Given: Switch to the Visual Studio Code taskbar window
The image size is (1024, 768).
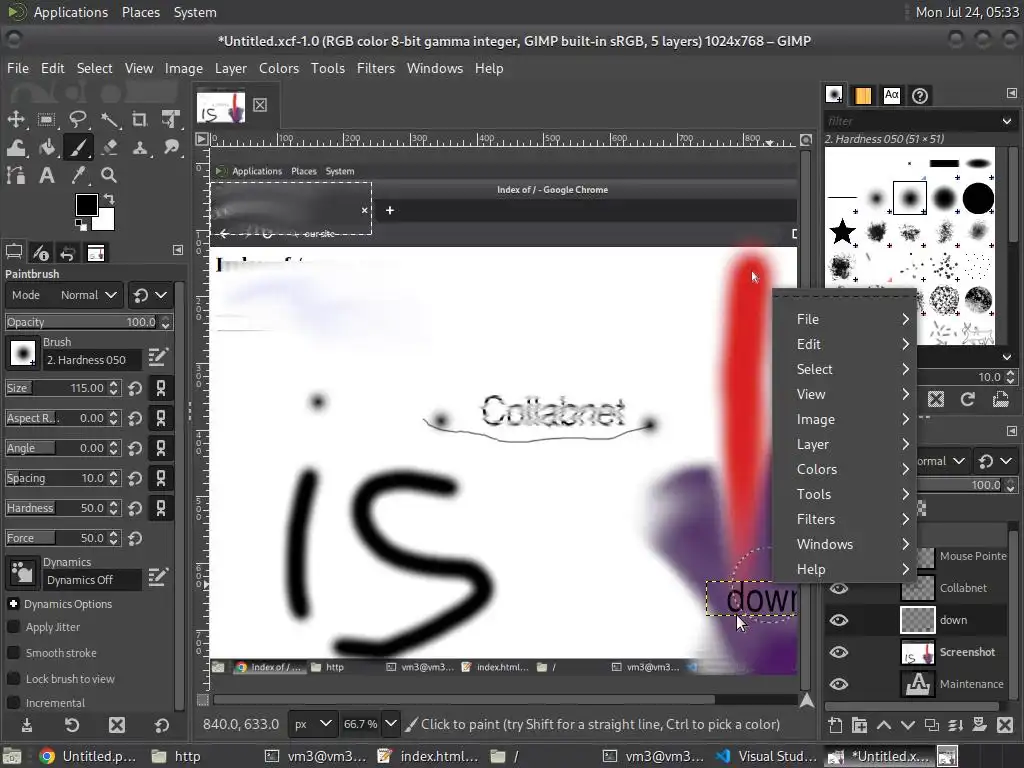Looking at the screenshot, I should click(x=767, y=756).
